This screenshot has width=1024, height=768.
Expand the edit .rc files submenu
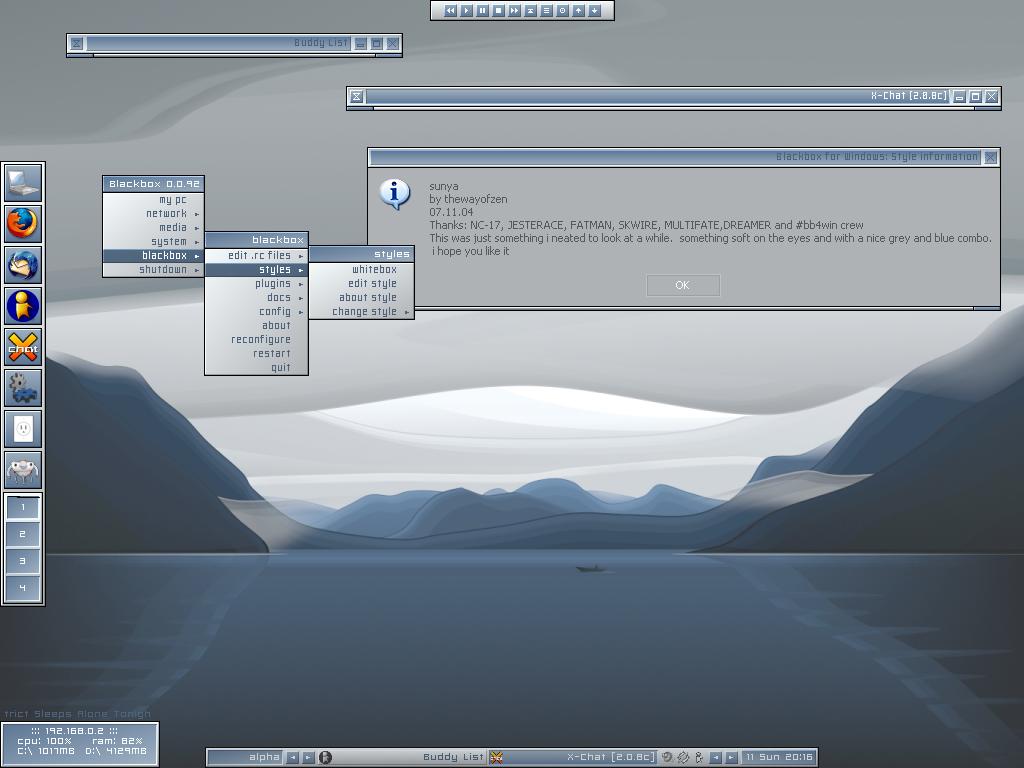[x=256, y=255]
